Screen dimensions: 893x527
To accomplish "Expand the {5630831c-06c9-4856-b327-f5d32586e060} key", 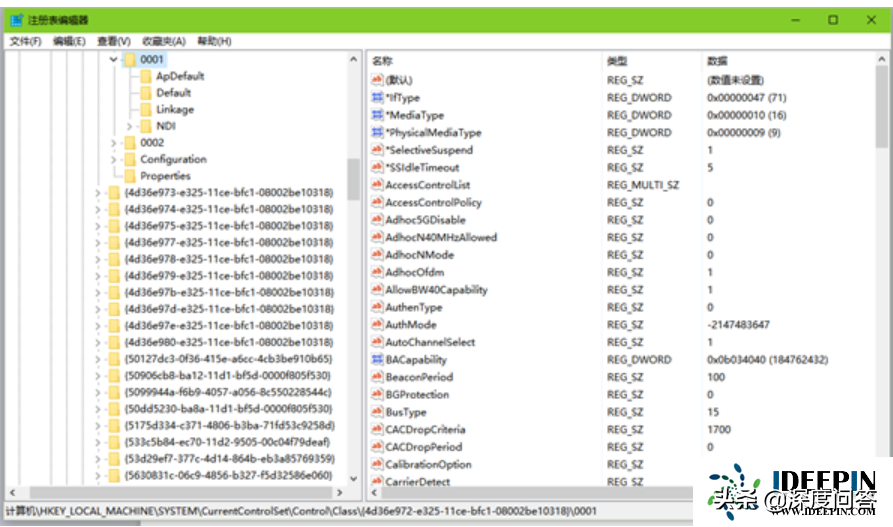I will (97, 475).
